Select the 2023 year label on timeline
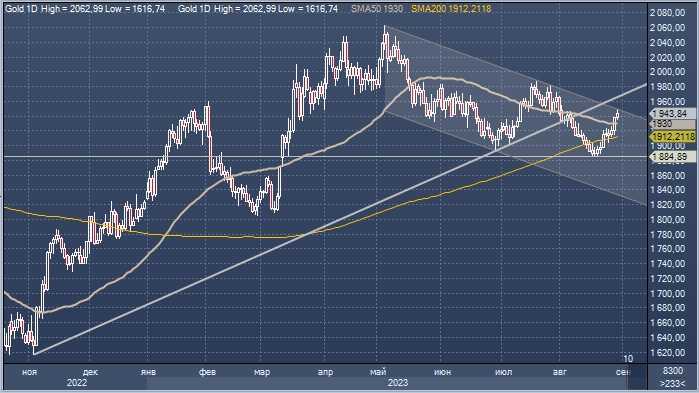699x393 pixels. click(x=398, y=383)
